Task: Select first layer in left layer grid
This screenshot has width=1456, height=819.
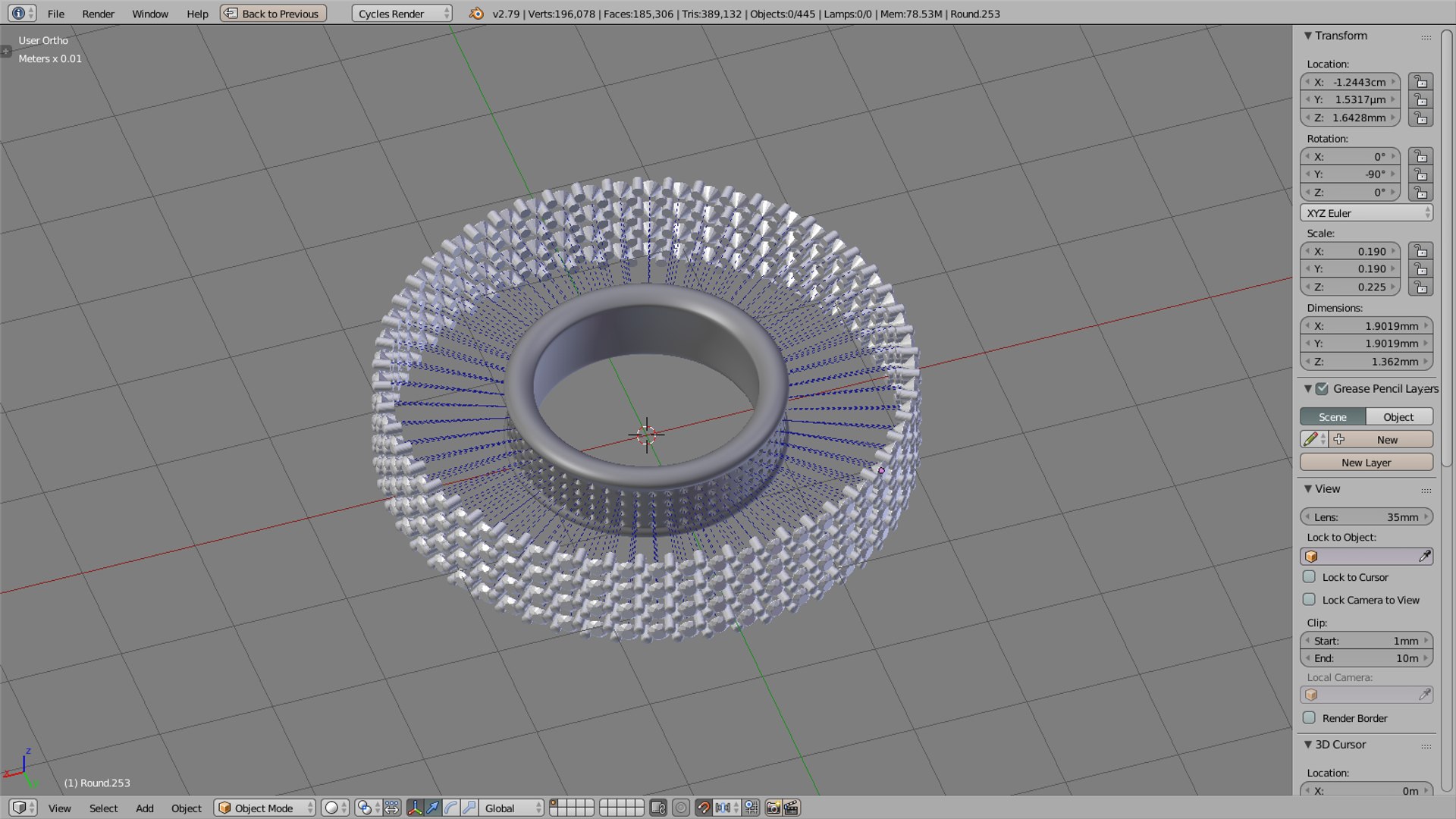Action: 554,804
